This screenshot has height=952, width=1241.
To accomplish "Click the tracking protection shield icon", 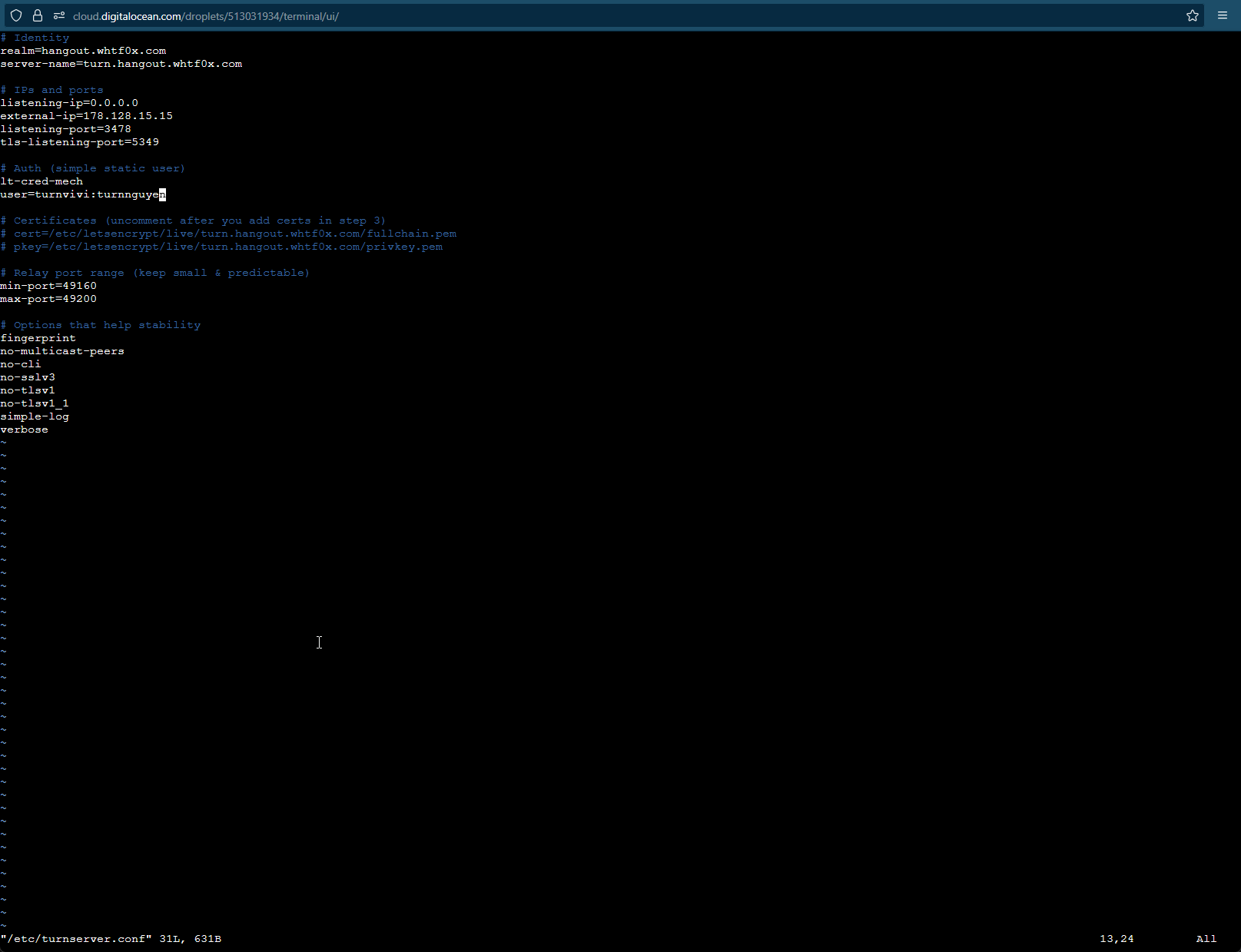I will pyautogui.click(x=16, y=15).
